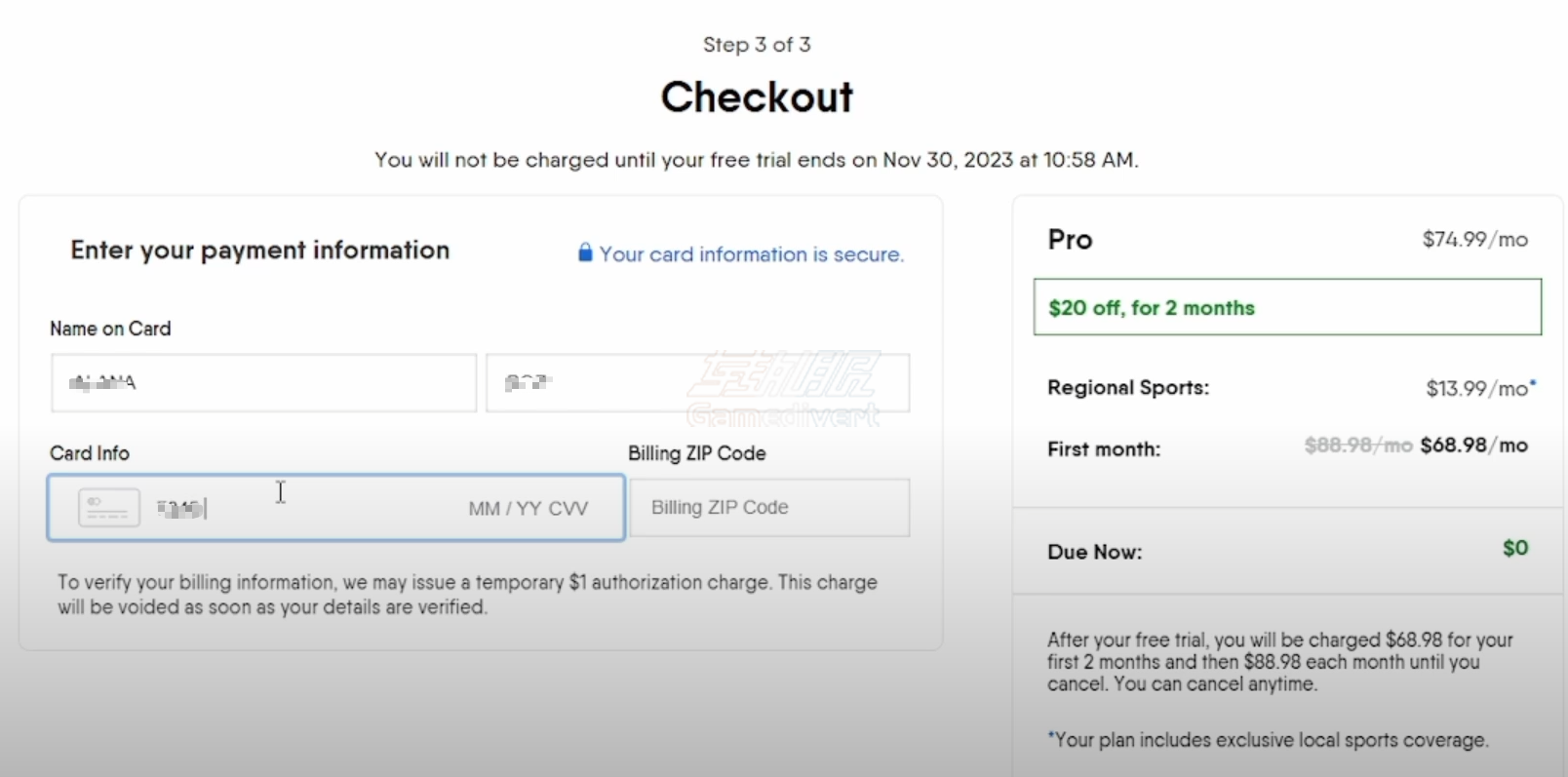1568x777 pixels.
Task: Click the first name field under Name on Card
Action: 263,383
